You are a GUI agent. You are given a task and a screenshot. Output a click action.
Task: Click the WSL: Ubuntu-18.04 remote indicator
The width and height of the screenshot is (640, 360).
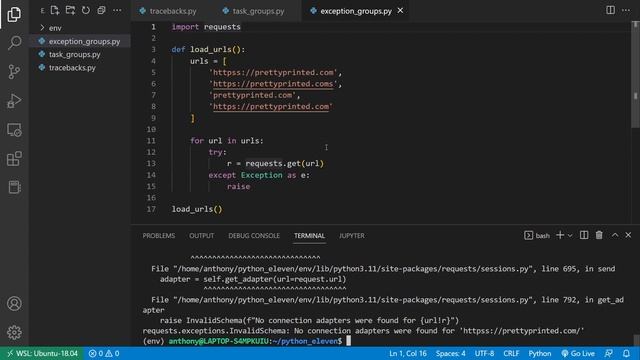pyautogui.click(x=42, y=353)
